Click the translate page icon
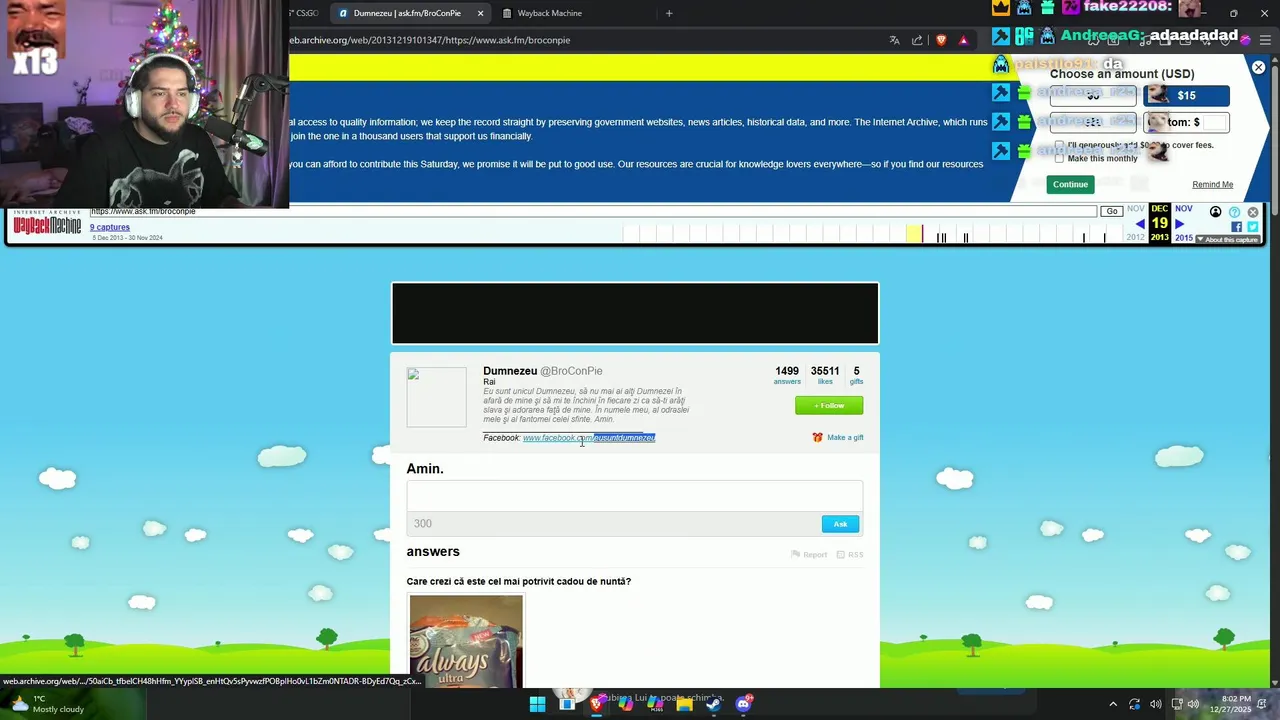 (x=894, y=40)
